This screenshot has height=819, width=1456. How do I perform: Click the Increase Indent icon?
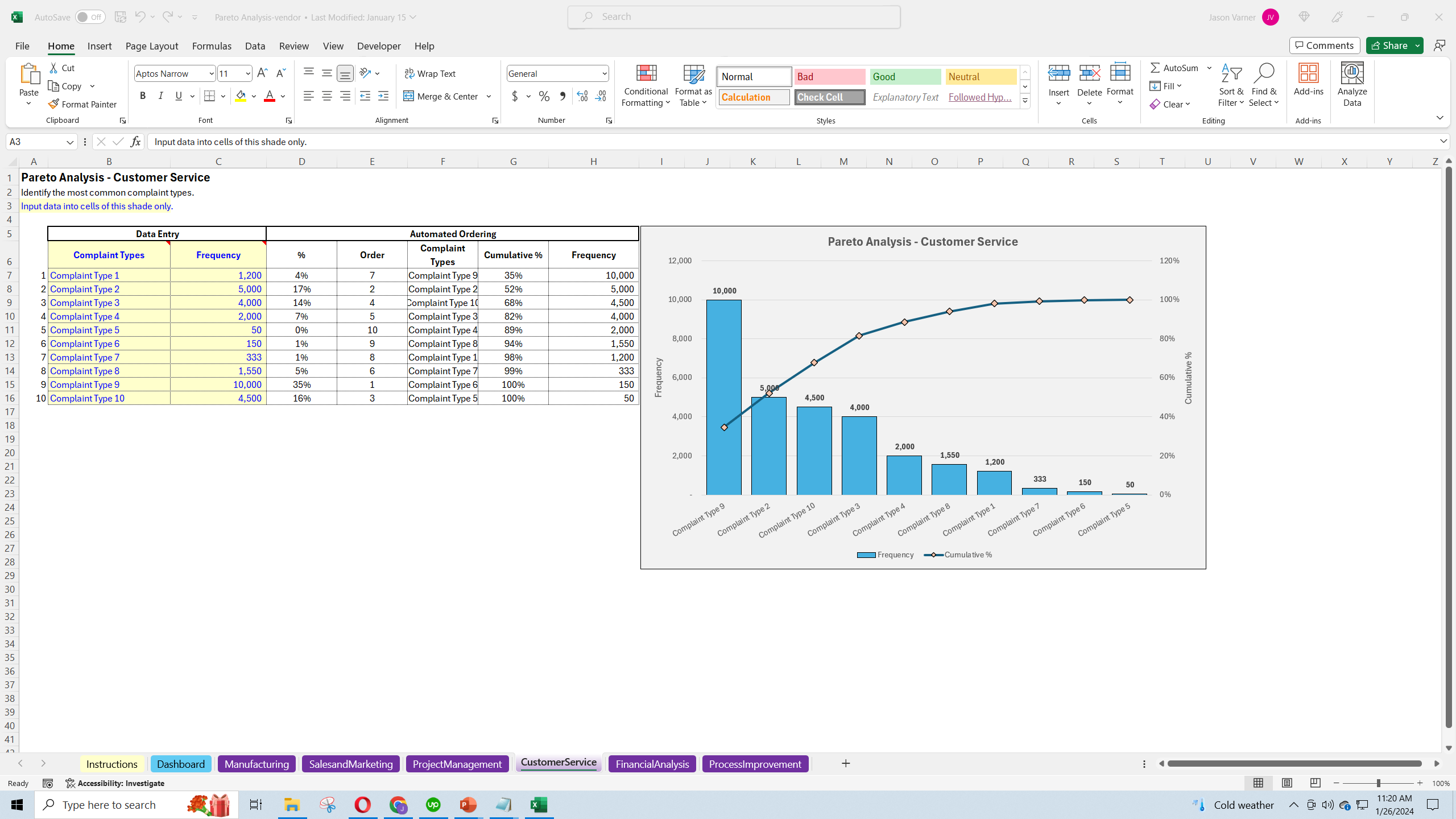[383, 96]
